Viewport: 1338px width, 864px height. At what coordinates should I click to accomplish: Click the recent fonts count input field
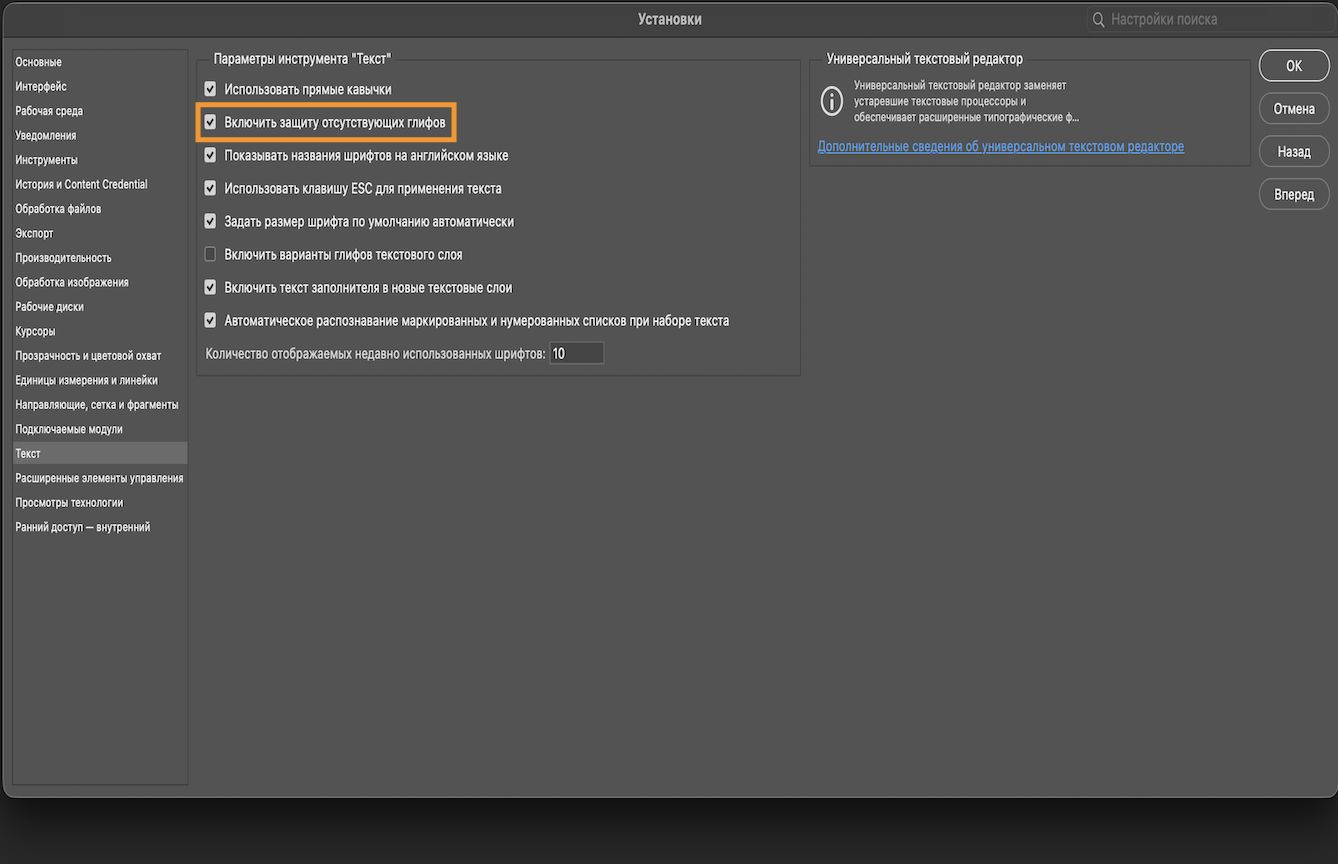point(576,353)
